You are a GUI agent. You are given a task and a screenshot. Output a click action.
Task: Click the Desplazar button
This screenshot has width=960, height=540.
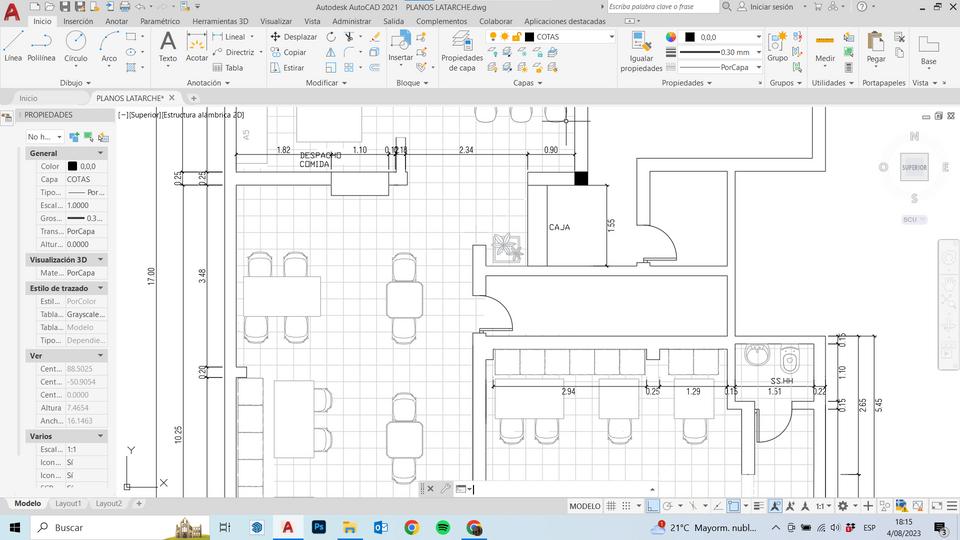(x=294, y=37)
